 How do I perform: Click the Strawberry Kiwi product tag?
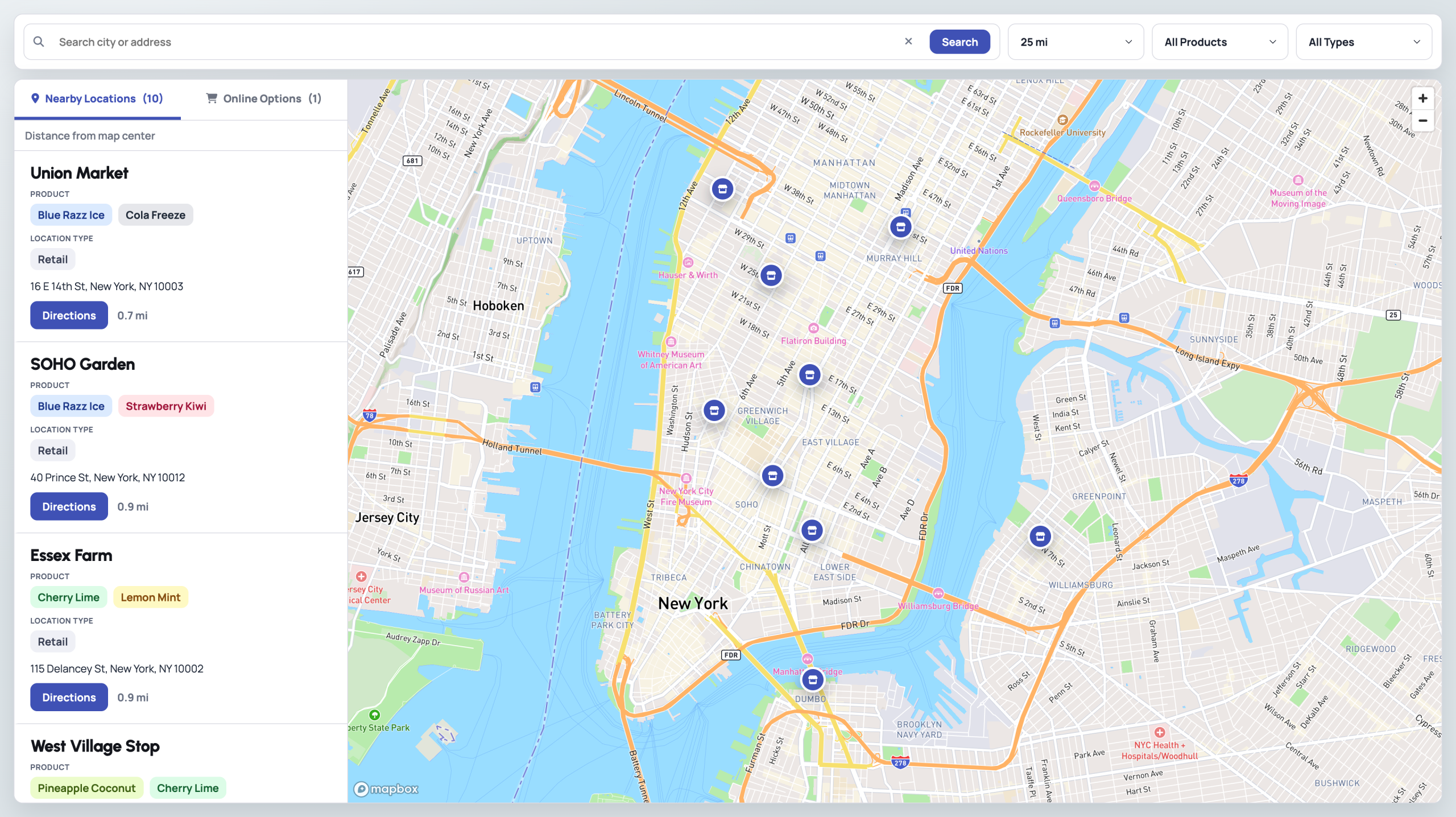pyautogui.click(x=166, y=406)
